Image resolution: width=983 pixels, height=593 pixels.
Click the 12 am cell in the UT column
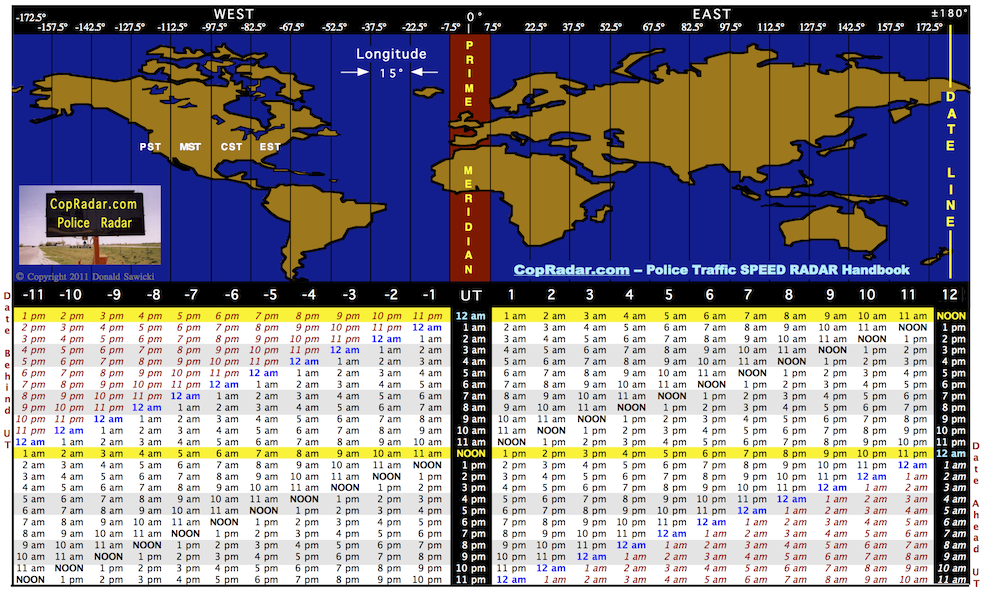tap(471, 316)
